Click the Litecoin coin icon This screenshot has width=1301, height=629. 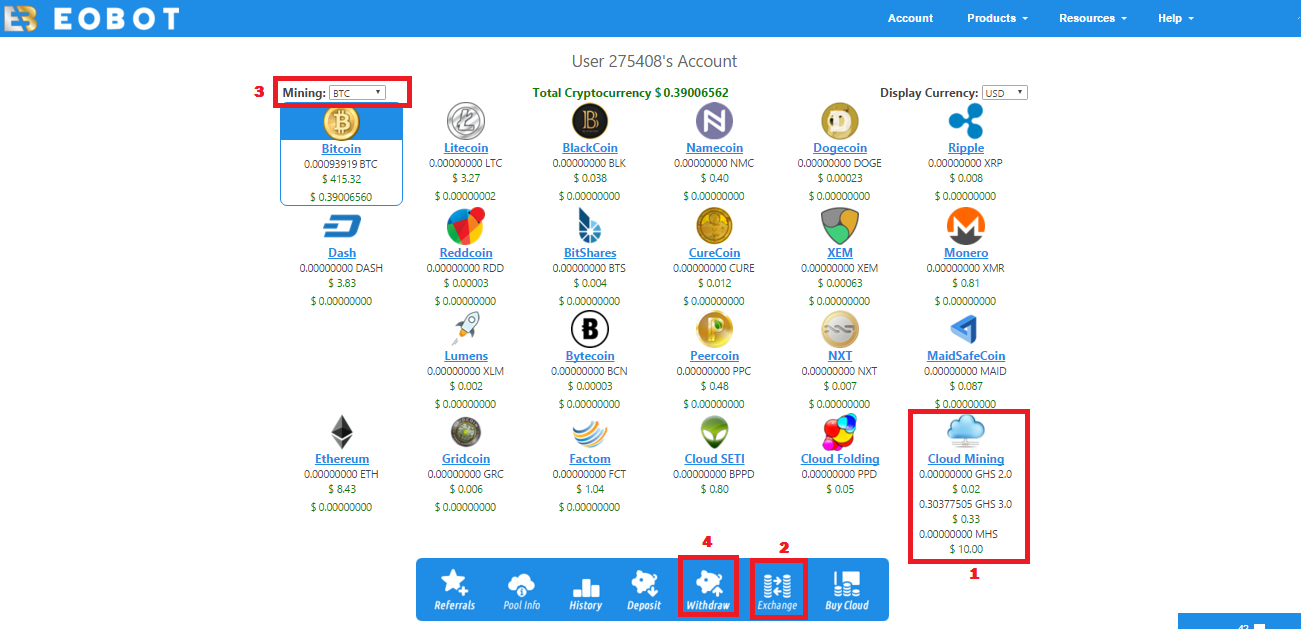[465, 121]
